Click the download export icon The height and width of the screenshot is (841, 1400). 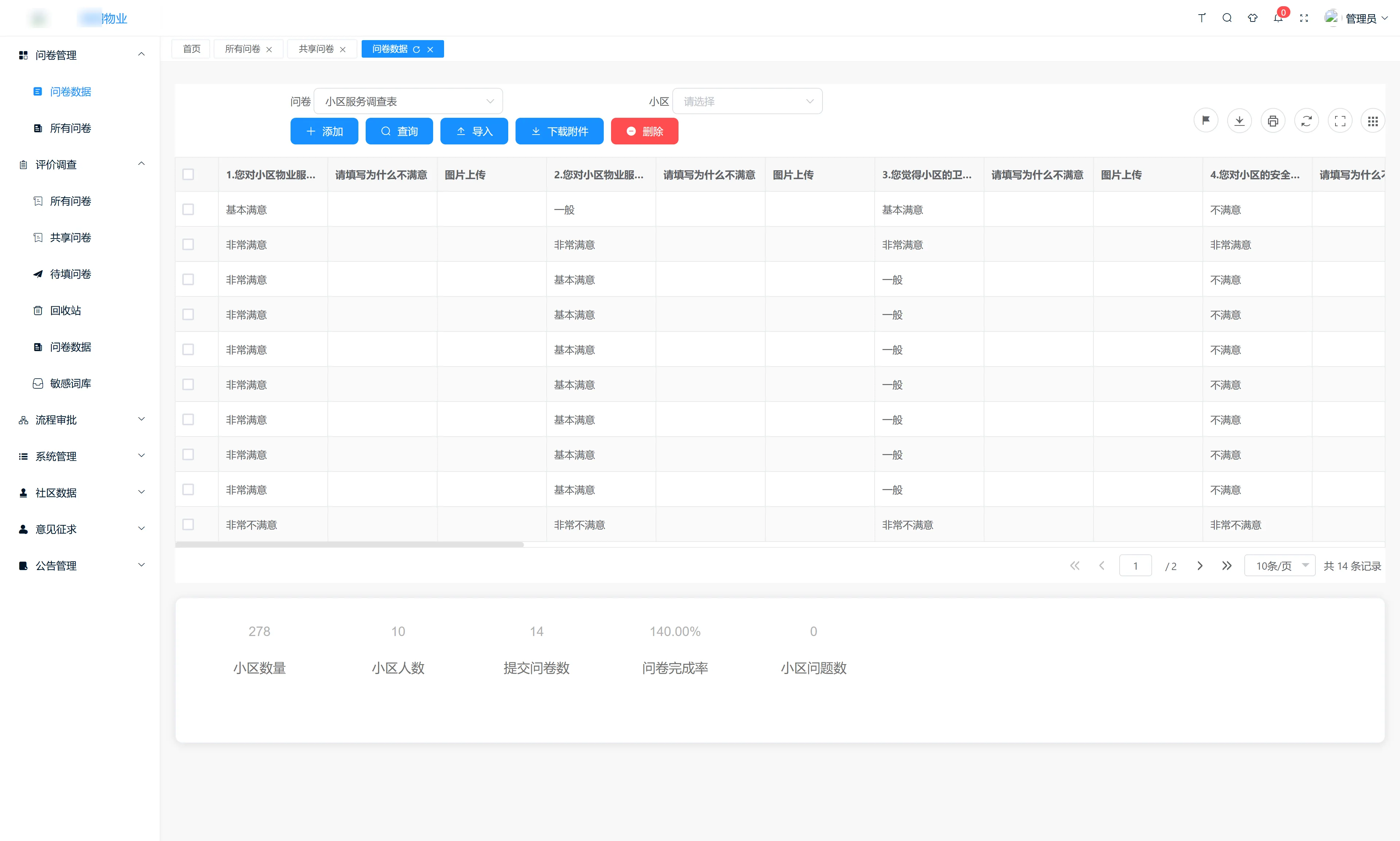click(1239, 121)
